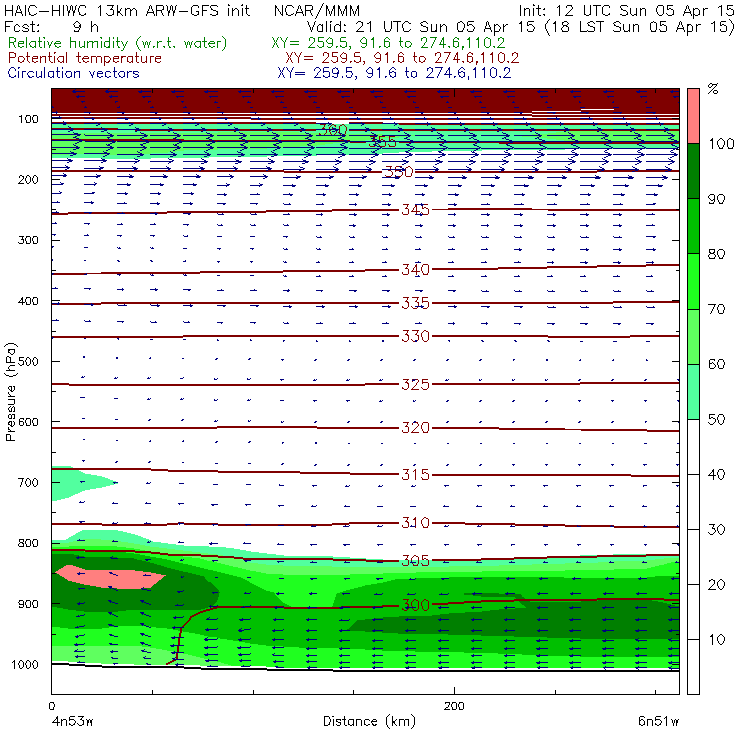Click the 800 hPa pressure axis label
Screen dimensions: 740x740
coord(28,543)
